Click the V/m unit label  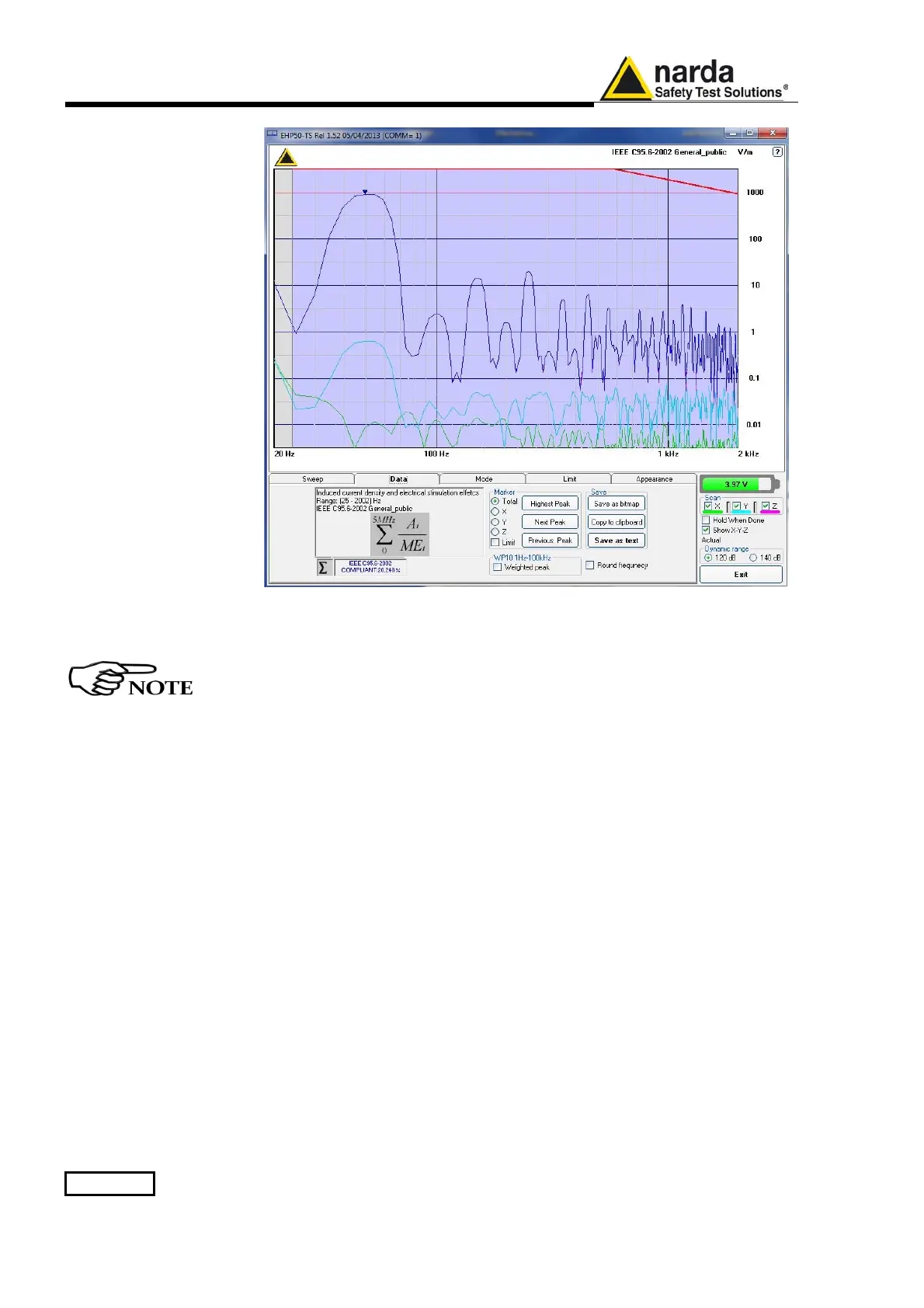pos(745,152)
